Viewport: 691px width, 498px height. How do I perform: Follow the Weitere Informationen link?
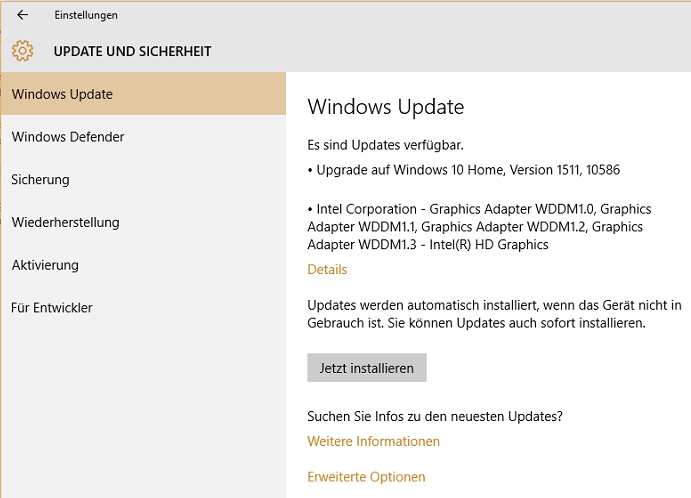click(x=373, y=441)
